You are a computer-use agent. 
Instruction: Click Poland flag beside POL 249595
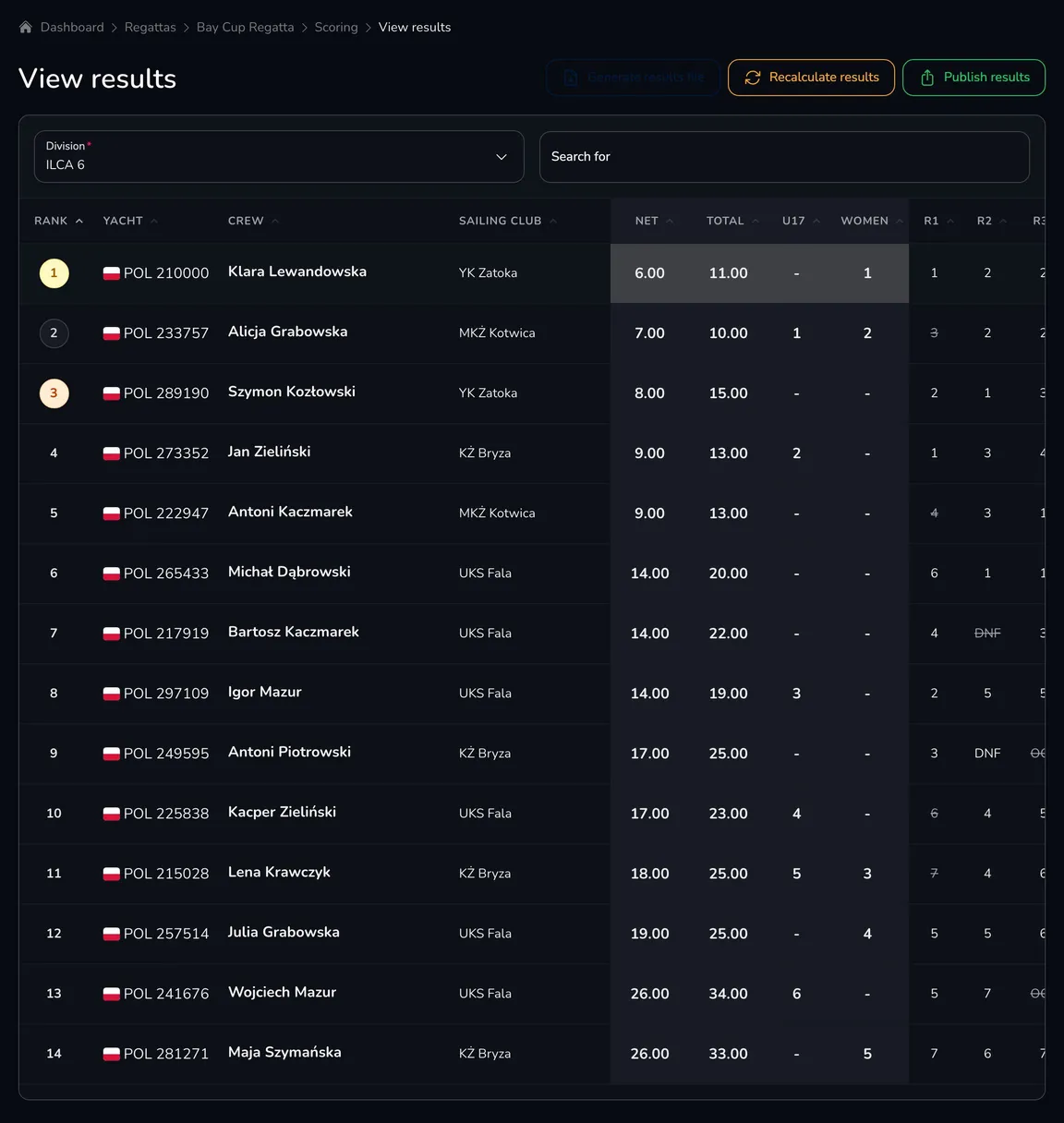[112, 754]
